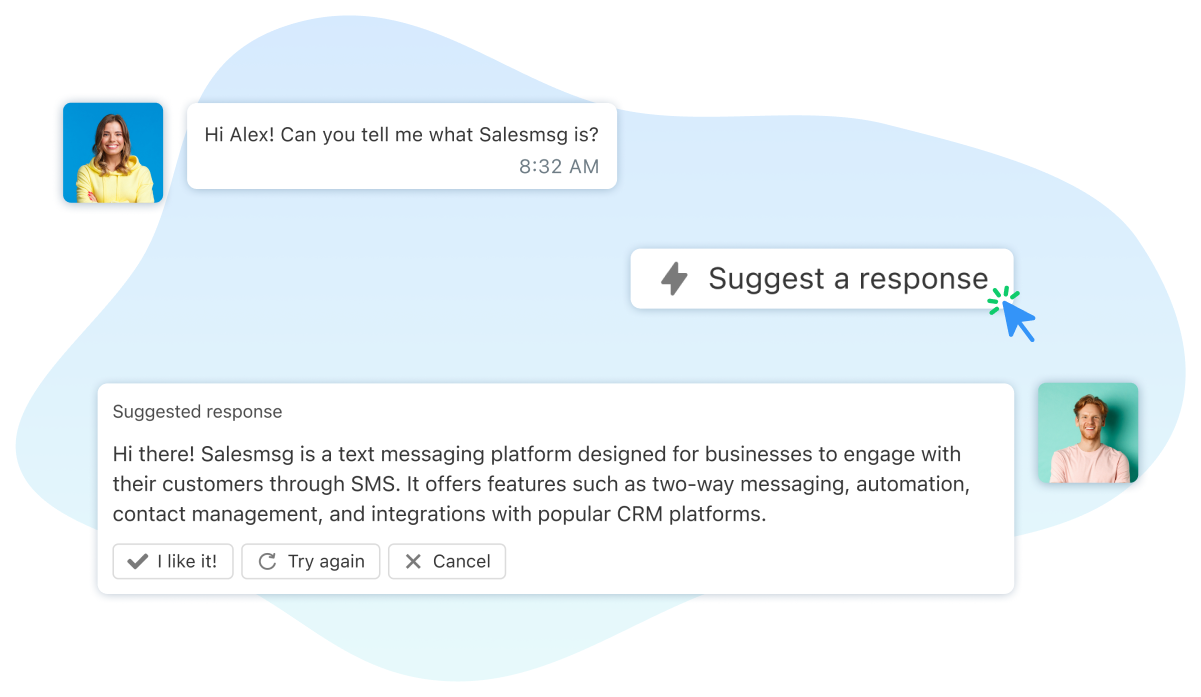
Task: Activate the Suggest a response button
Action: [x=820, y=278]
